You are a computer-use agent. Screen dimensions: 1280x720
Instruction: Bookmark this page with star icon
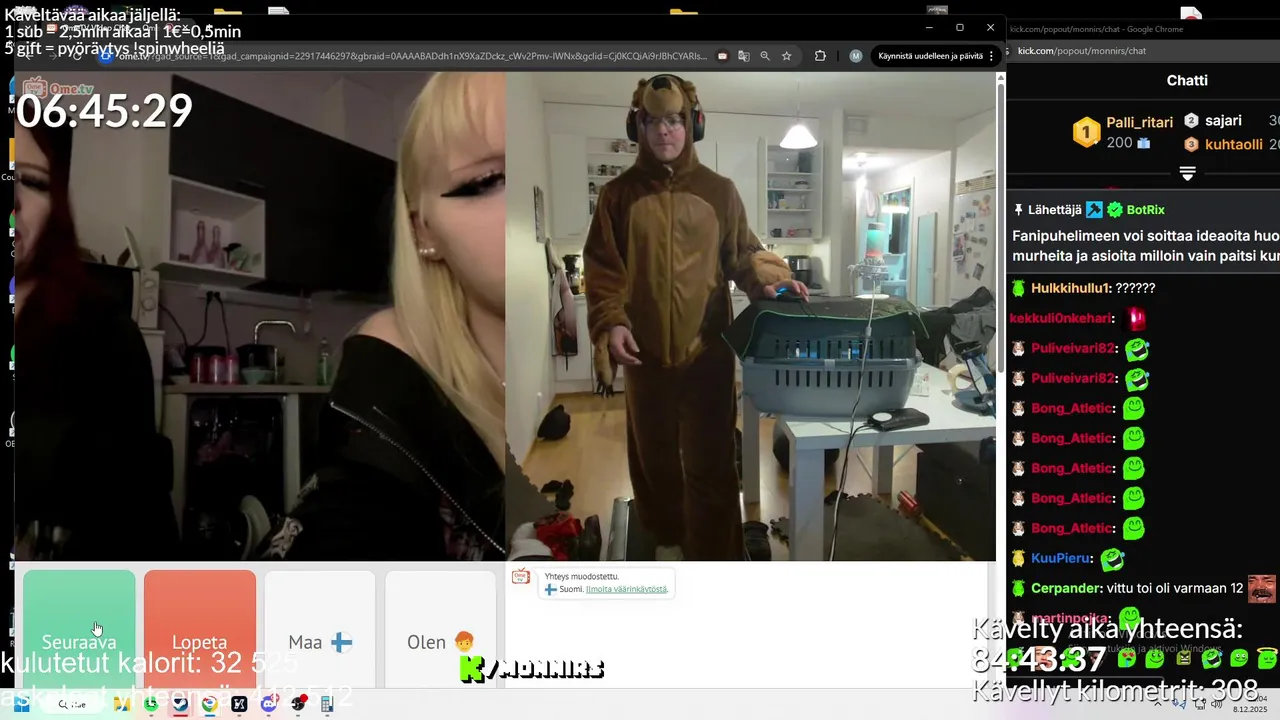pos(787,56)
